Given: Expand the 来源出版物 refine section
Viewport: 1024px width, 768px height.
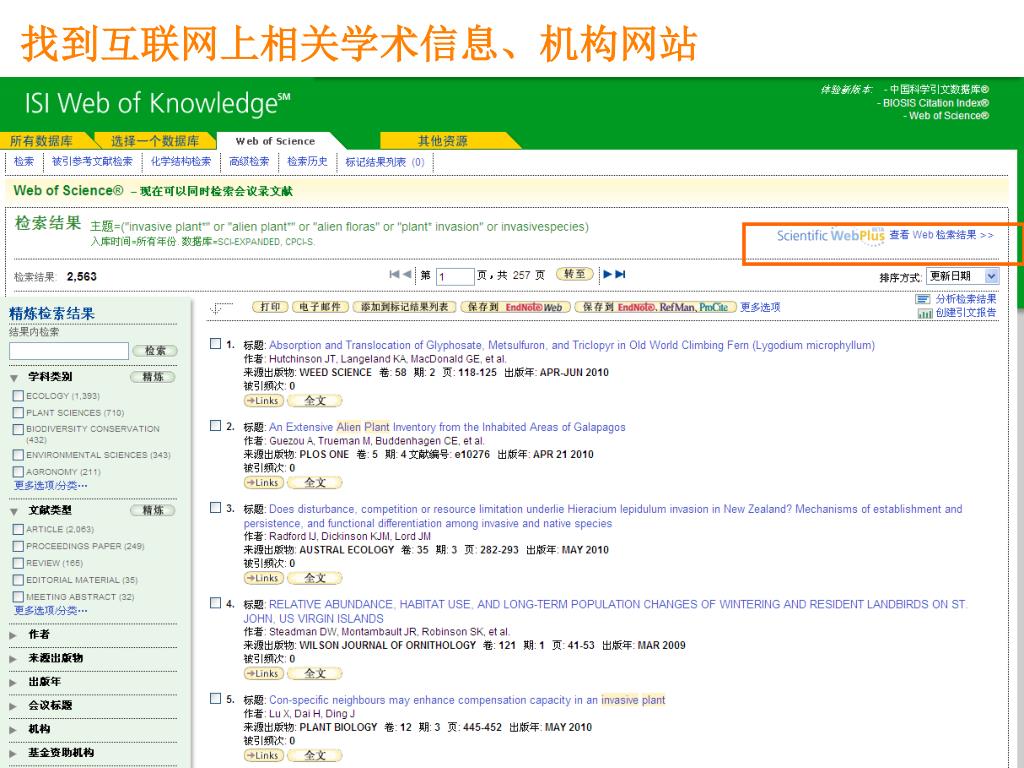Looking at the screenshot, I should click(x=14, y=658).
